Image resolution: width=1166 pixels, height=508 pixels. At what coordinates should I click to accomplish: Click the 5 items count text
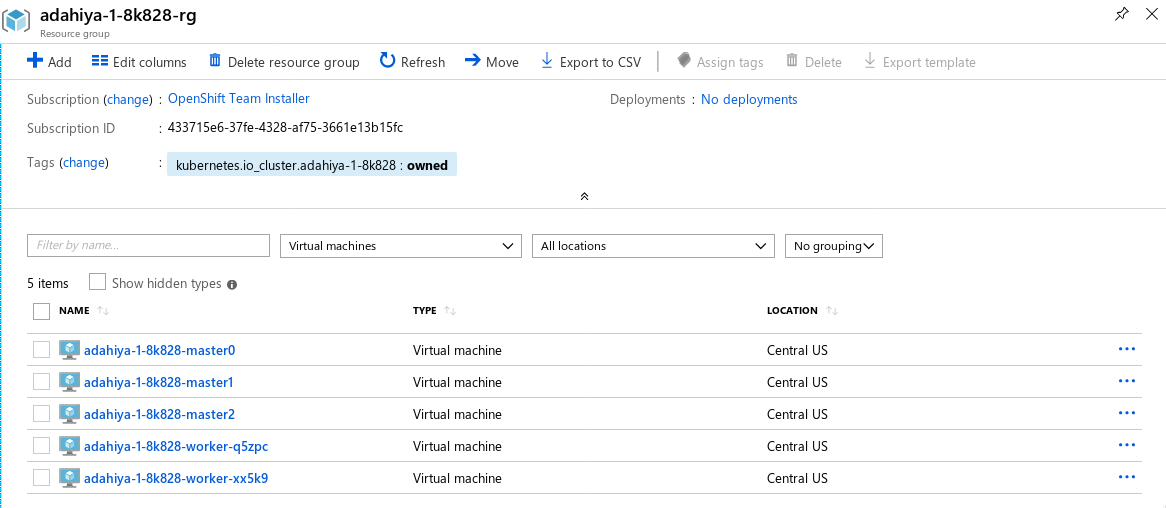click(48, 283)
